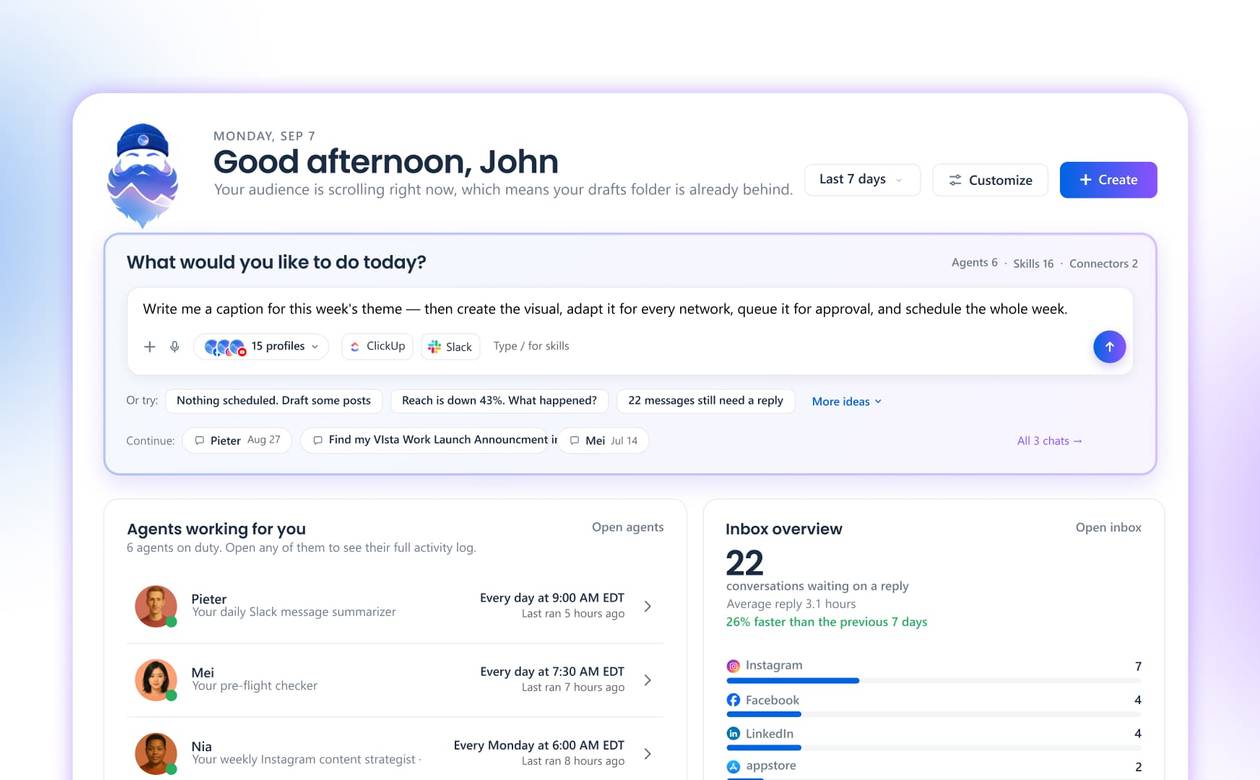
Task: Click the Facebook progress bar
Action: (x=934, y=714)
